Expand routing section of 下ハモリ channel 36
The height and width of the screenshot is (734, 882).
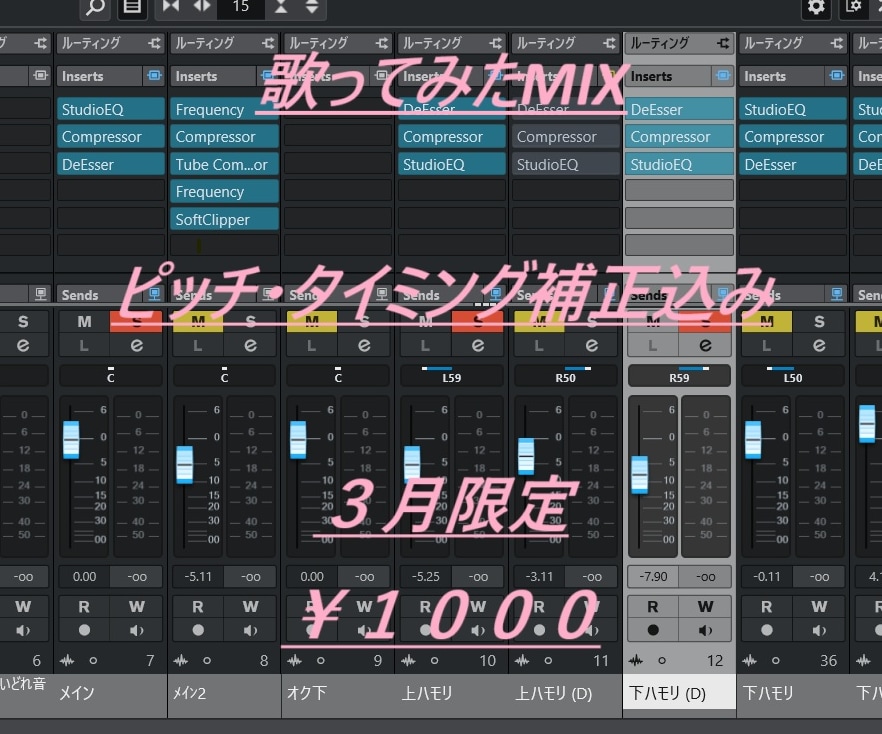(793, 43)
